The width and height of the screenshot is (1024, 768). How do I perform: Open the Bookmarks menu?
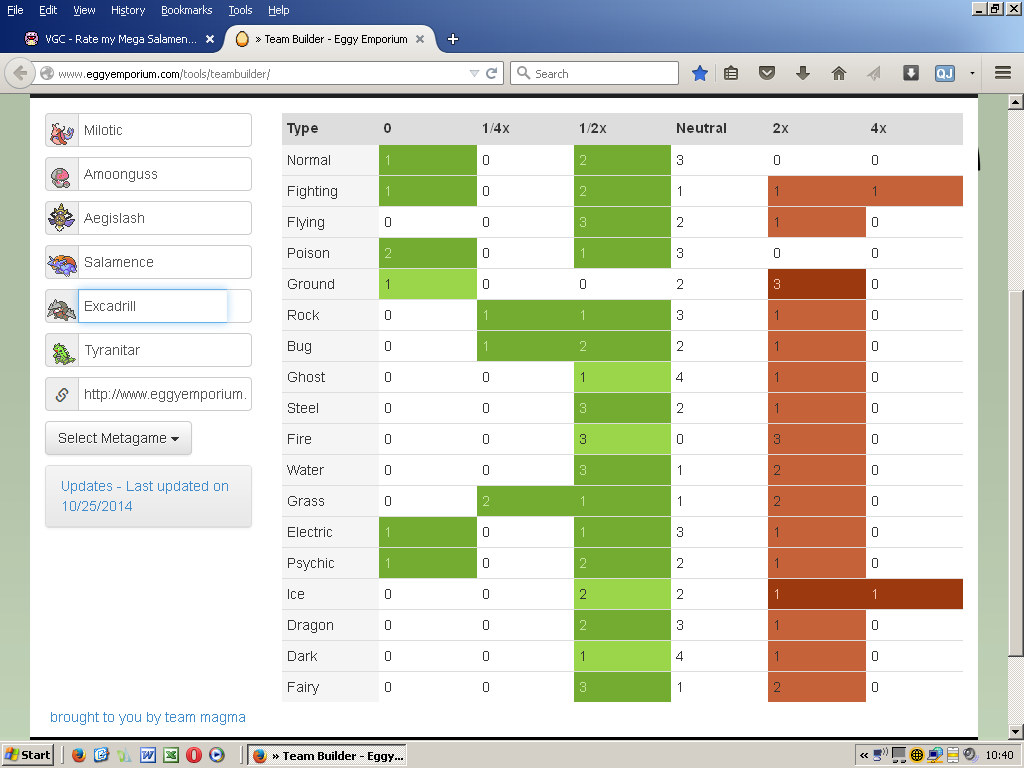[187, 10]
